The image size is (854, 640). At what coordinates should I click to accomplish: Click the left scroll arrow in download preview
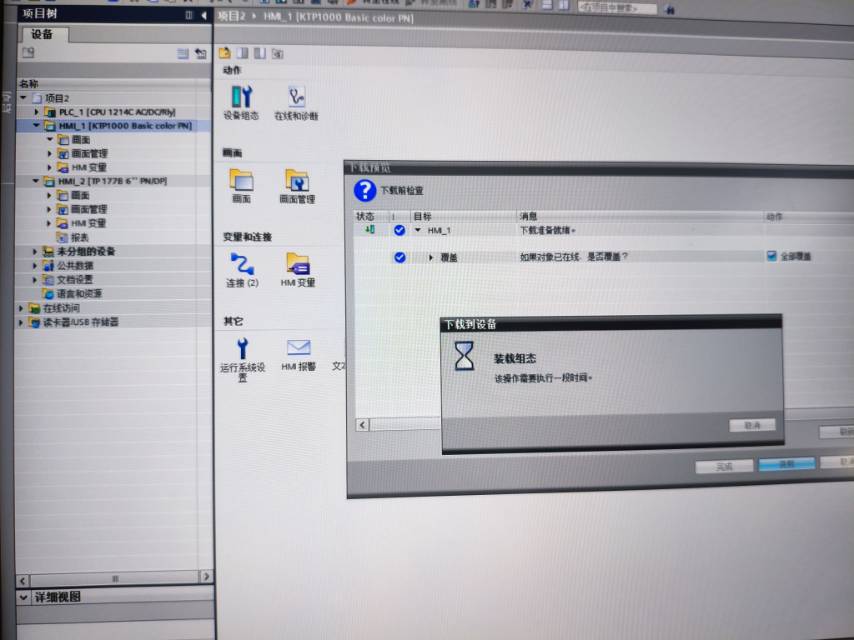363,424
